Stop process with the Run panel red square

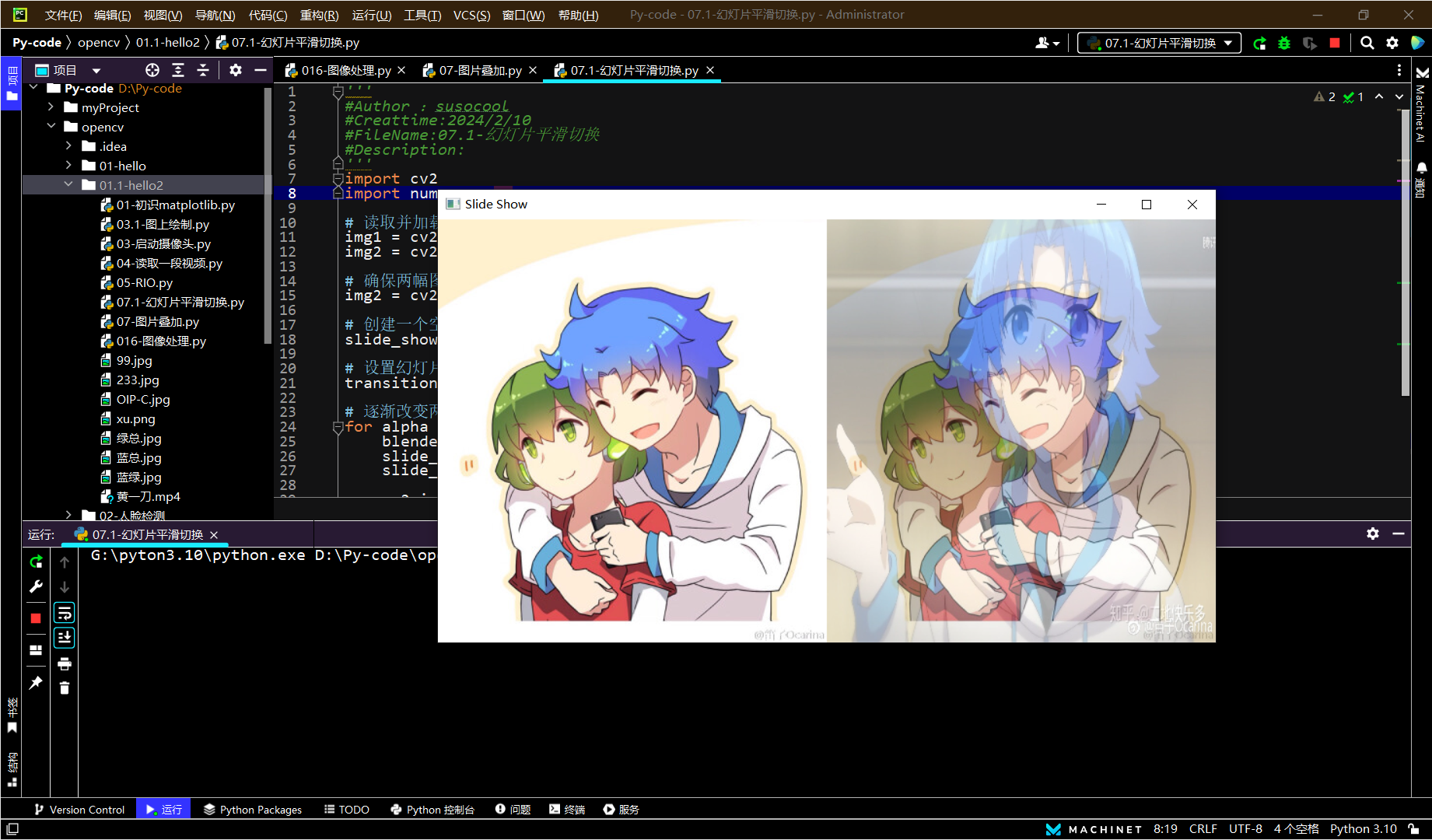(36, 618)
